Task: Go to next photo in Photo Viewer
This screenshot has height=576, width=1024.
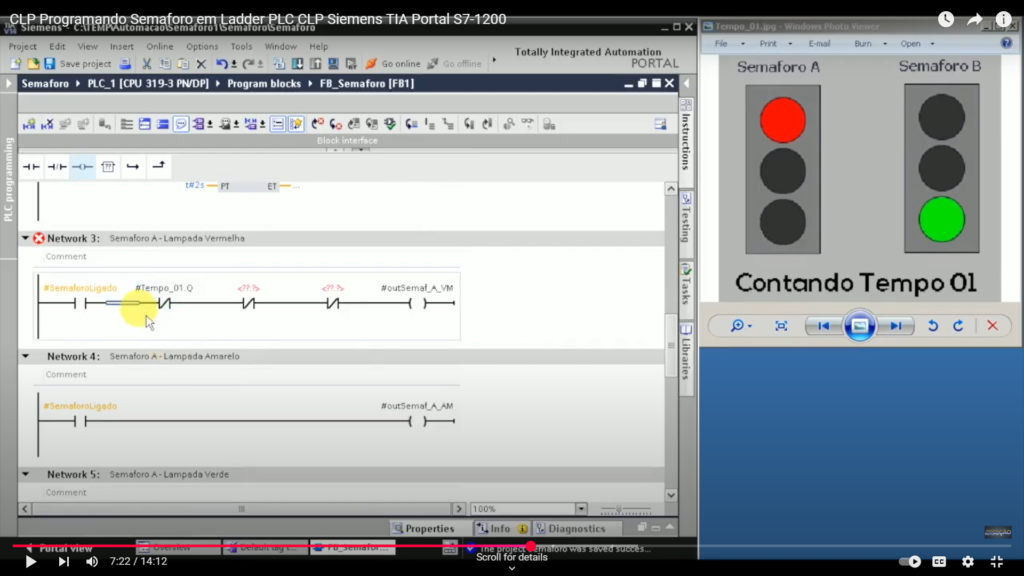Action: click(895, 326)
